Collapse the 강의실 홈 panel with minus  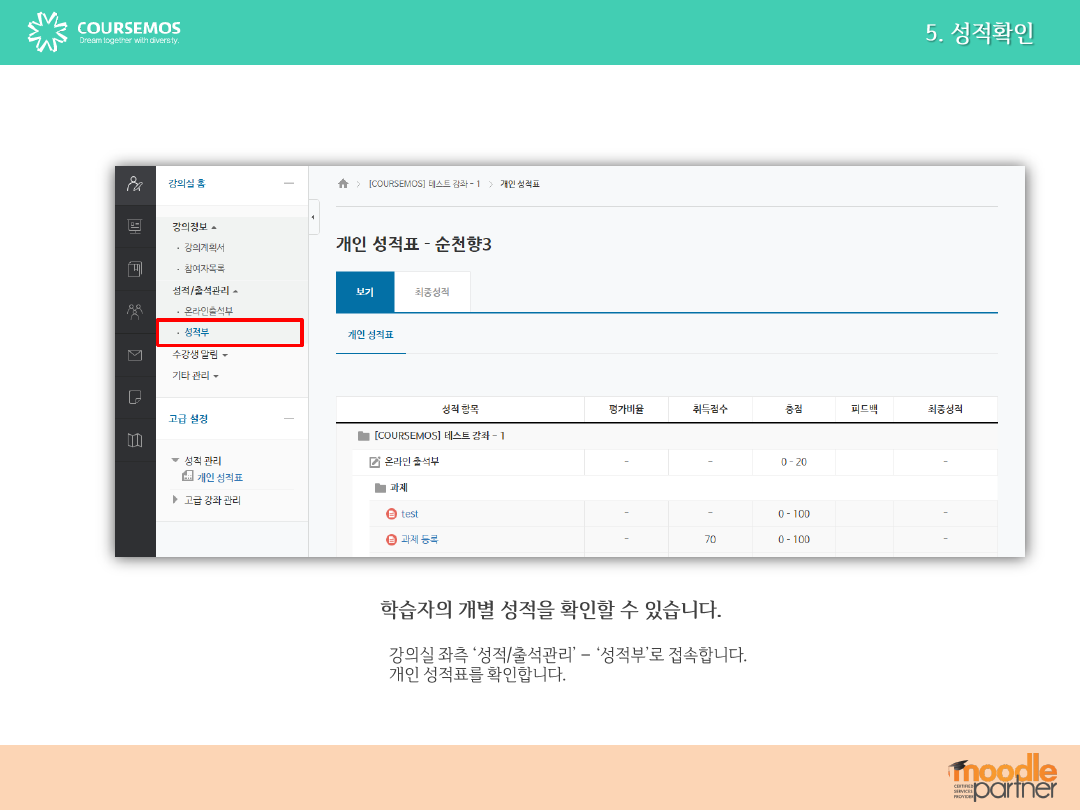pyautogui.click(x=289, y=184)
